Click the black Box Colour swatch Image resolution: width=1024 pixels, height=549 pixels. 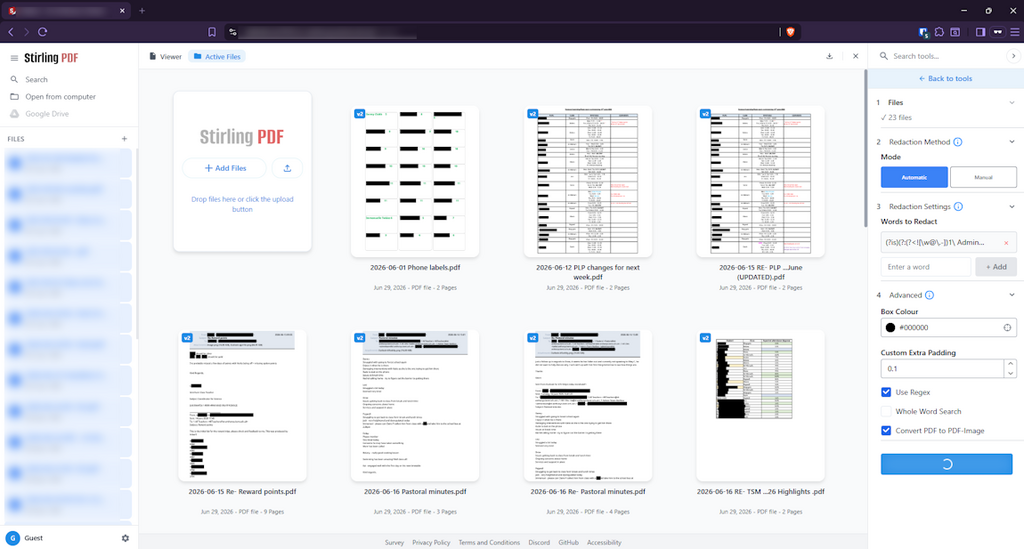(x=890, y=328)
